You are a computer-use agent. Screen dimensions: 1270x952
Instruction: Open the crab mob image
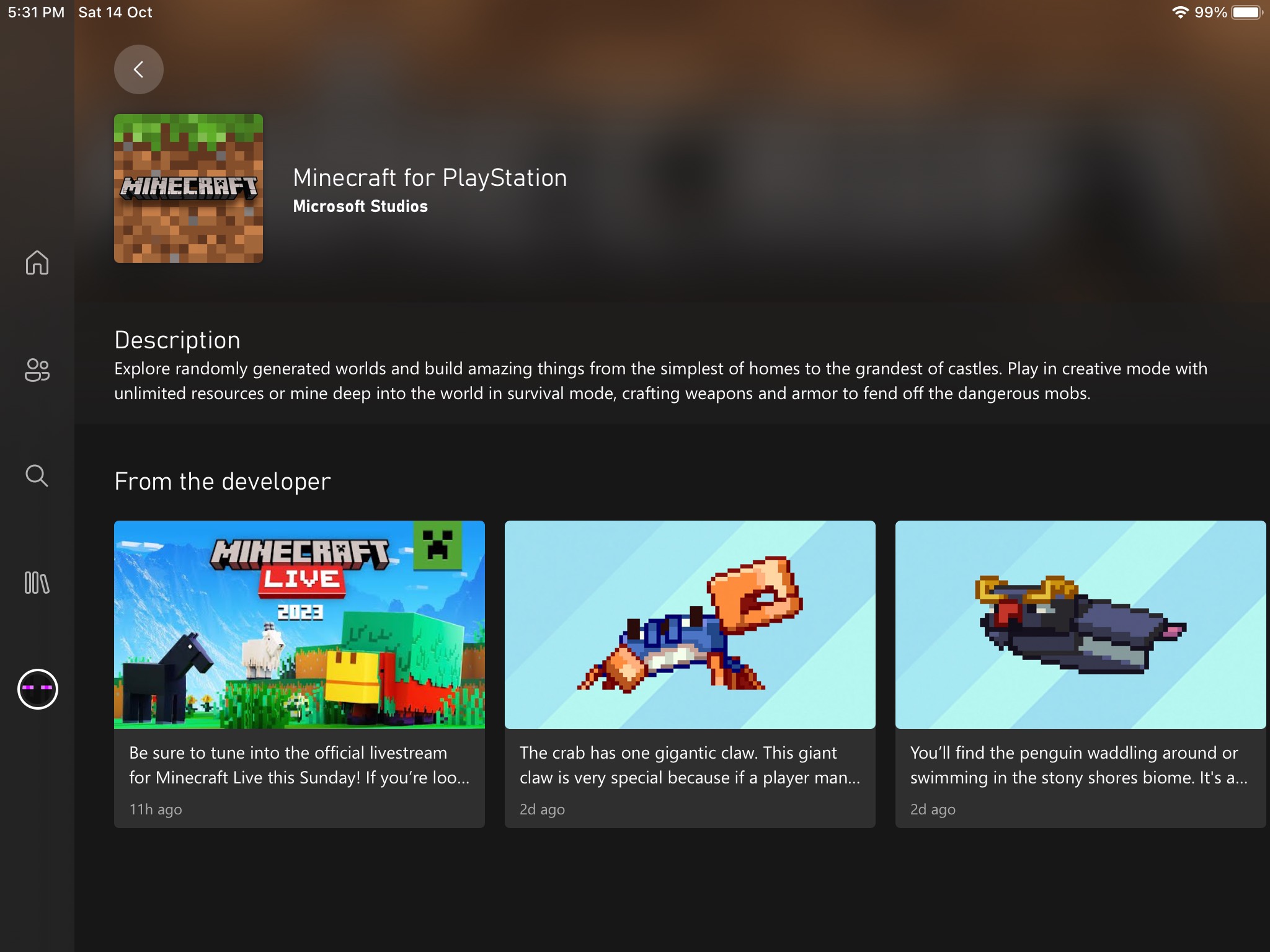[x=690, y=625]
